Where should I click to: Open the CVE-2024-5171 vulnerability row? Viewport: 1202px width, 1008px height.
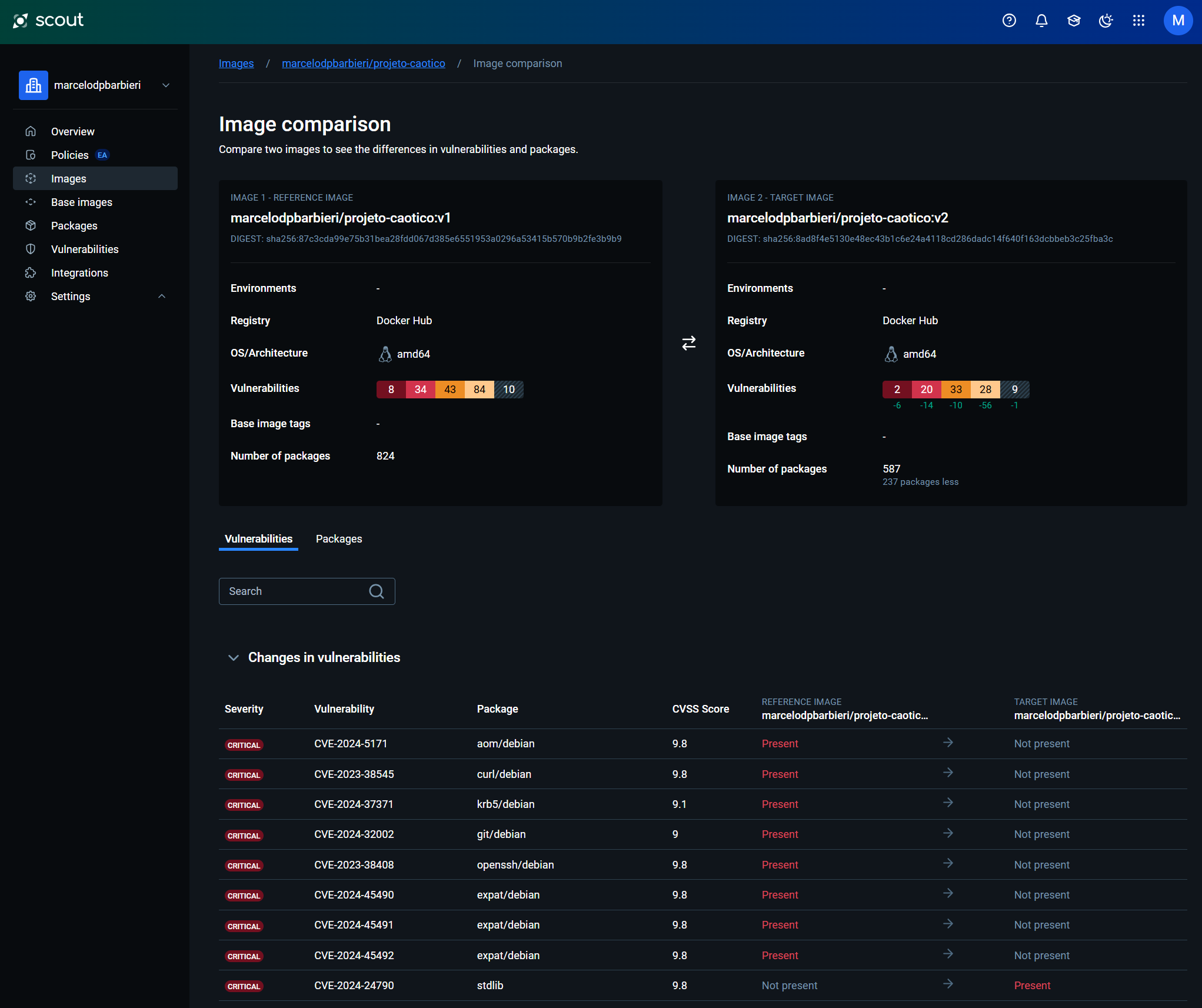pos(351,744)
